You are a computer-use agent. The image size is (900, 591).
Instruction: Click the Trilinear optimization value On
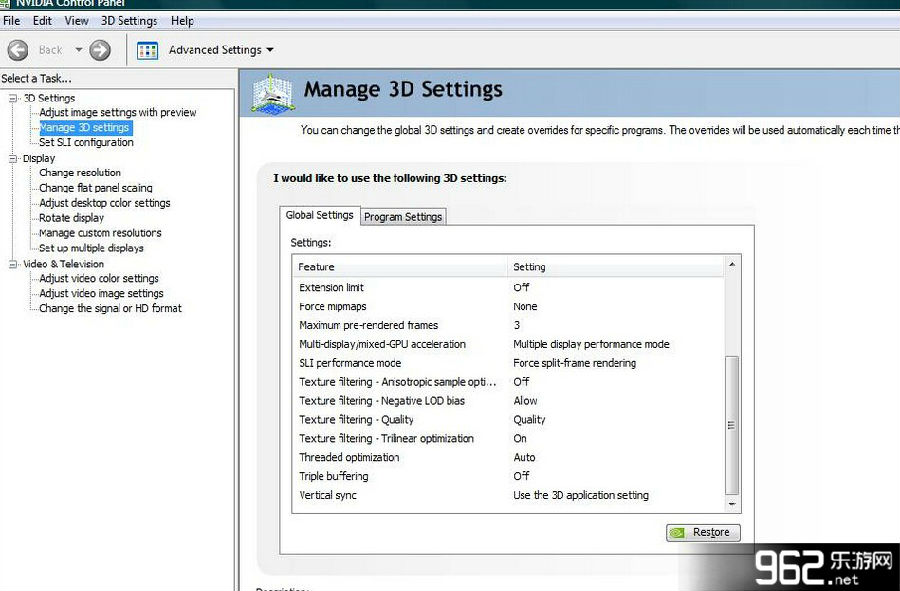[519, 439]
